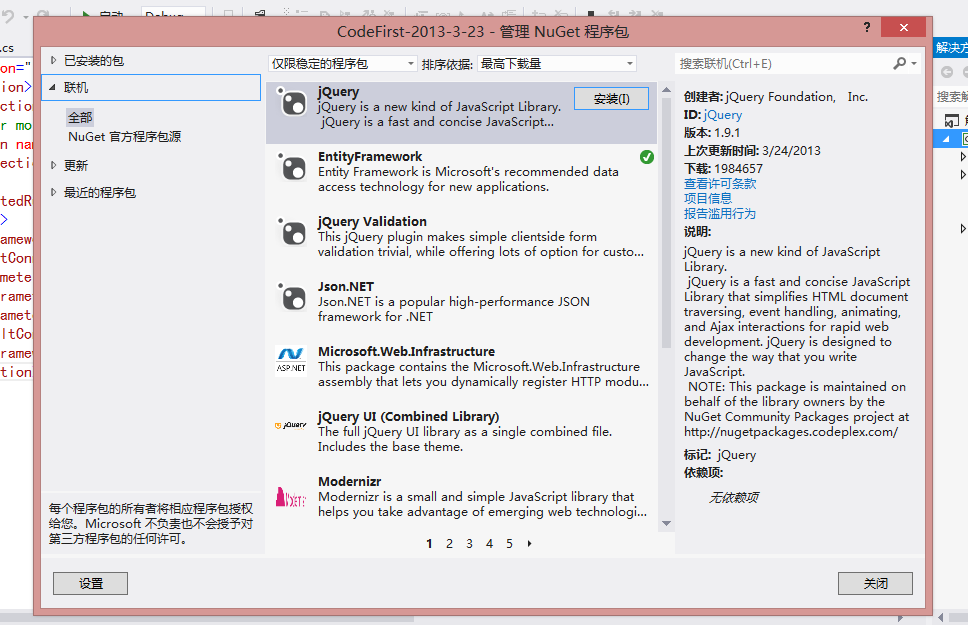This screenshot has width=968, height=625.
Task: Expand the 已安装的包 section
Action: pyautogui.click(x=54, y=61)
